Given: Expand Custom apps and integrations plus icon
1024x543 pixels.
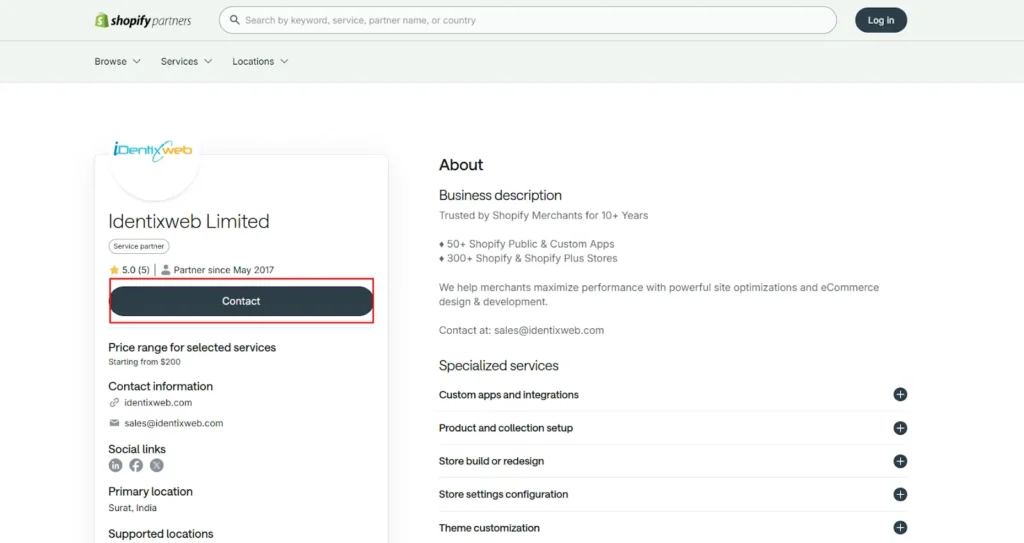Looking at the screenshot, I should coord(900,395).
